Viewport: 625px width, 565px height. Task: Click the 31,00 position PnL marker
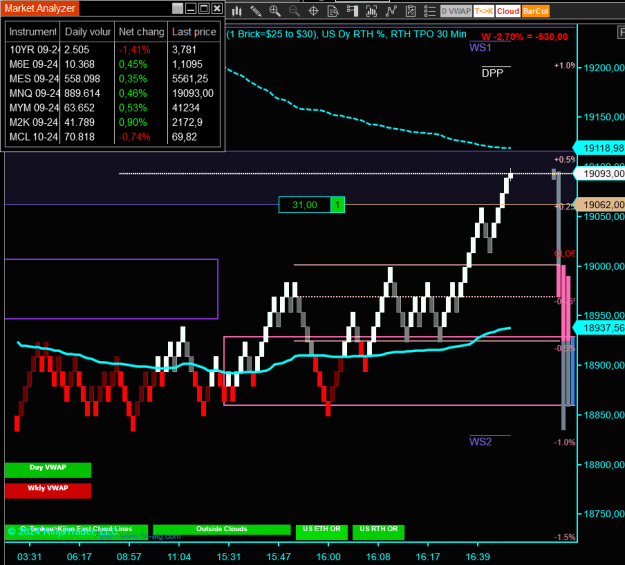[x=305, y=205]
